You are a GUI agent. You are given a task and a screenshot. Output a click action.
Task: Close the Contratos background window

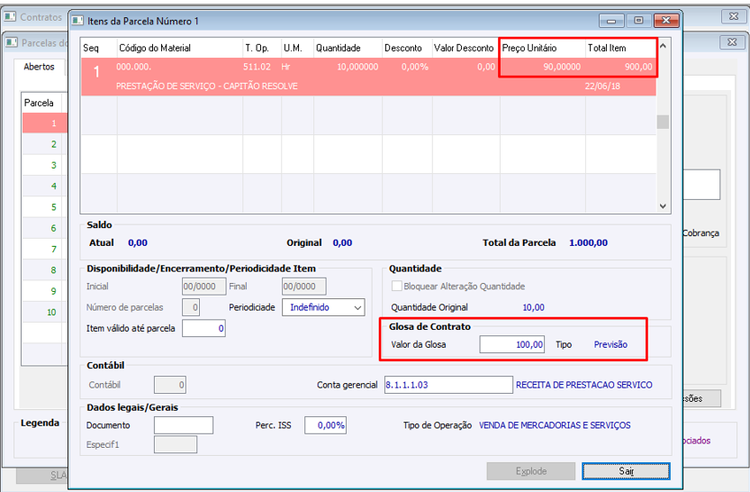733,17
